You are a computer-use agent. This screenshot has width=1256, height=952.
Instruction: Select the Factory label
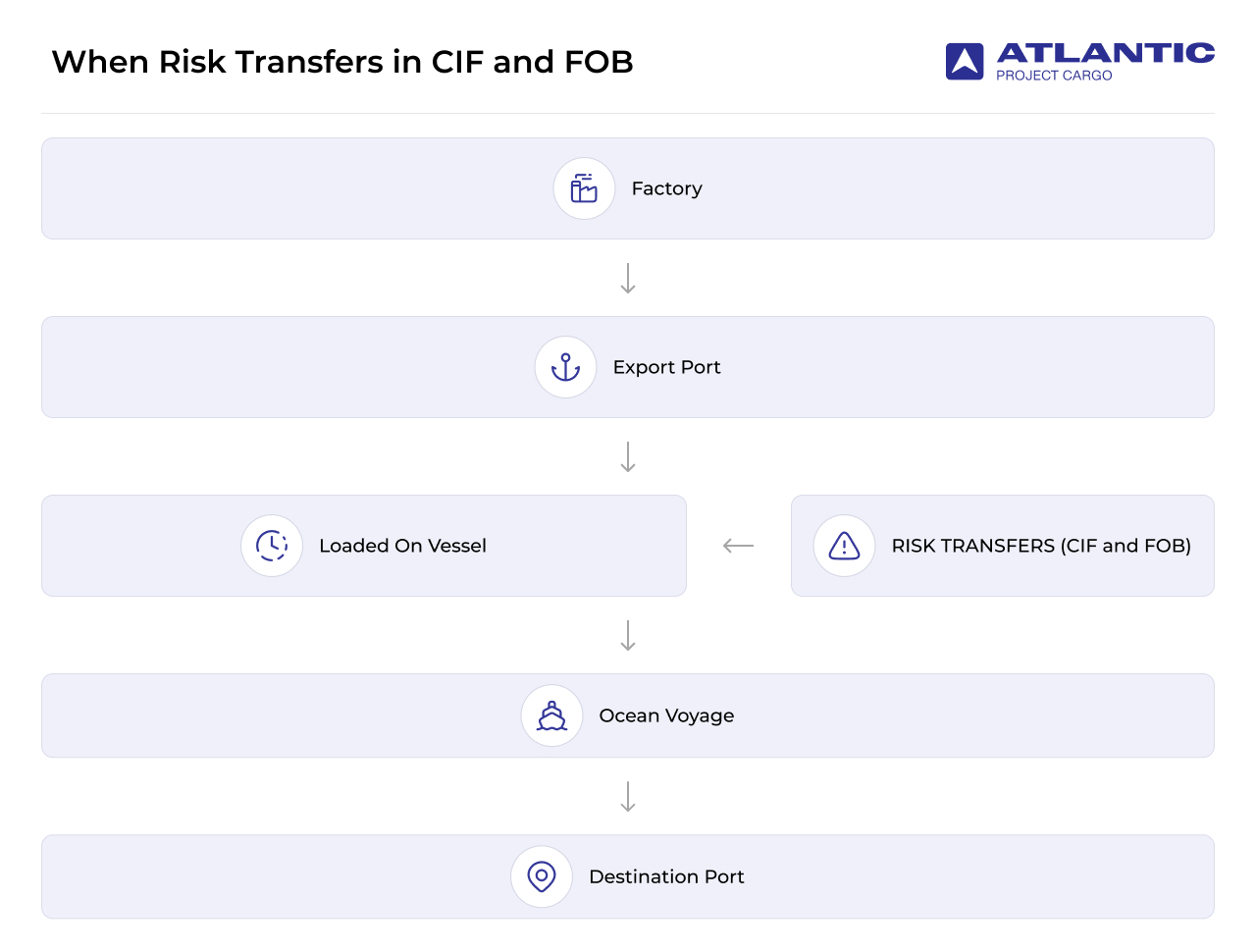pos(666,188)
